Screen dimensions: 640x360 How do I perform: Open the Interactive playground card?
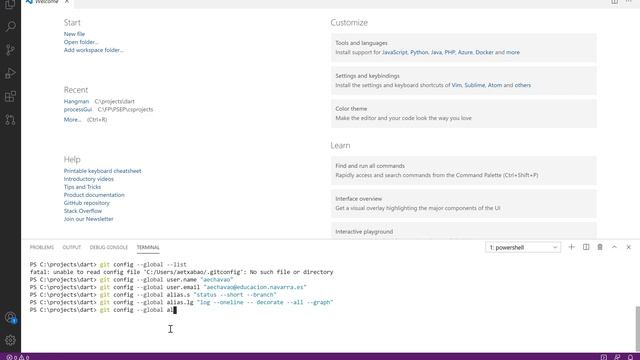(x=464, y=231)
